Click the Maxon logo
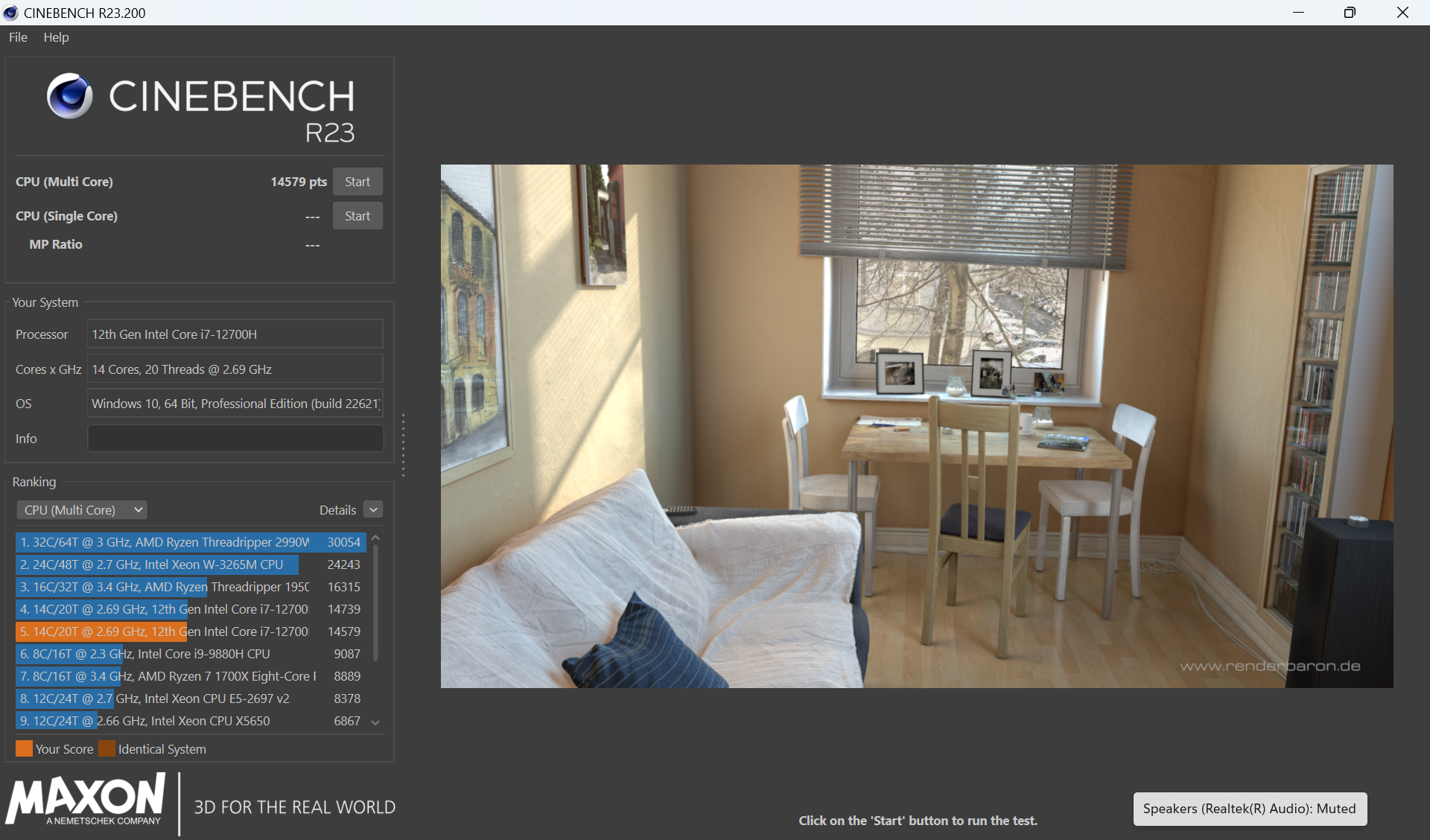The height and width of the screenshot is (840, 1430). [86, 799]
